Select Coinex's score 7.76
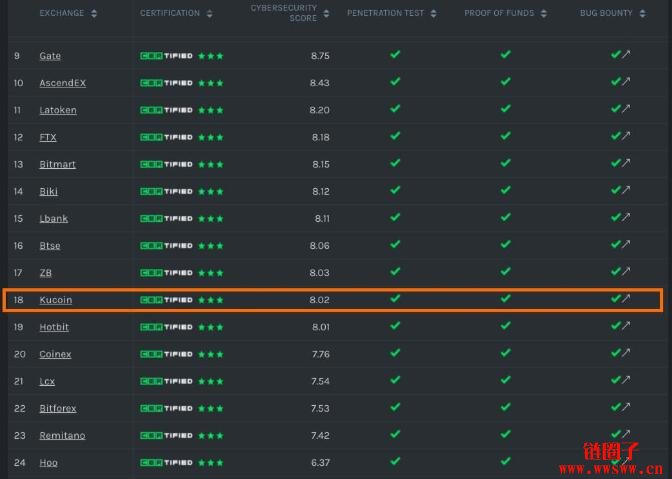Viewport: 672px width, 479px height. pyautogui.click(x=321, y=354)
